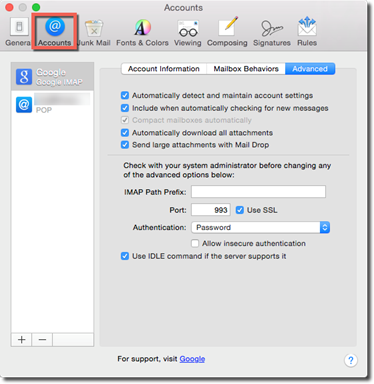
Task: Toggle Use IDLE command checkbox
Action: tap(125, 256)
